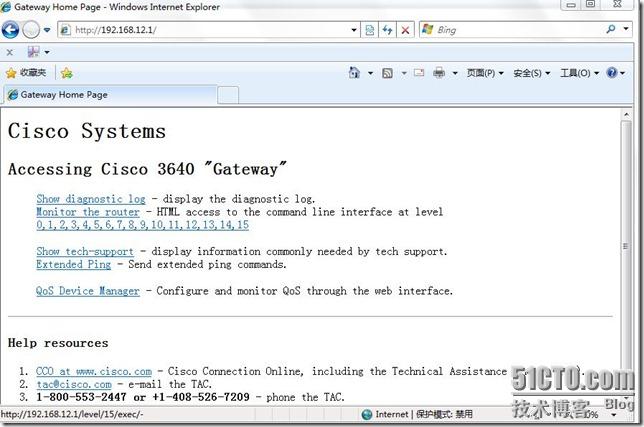
Task: Click the Internet zone globe icon in status bar
Action: (x=367, y=414)
